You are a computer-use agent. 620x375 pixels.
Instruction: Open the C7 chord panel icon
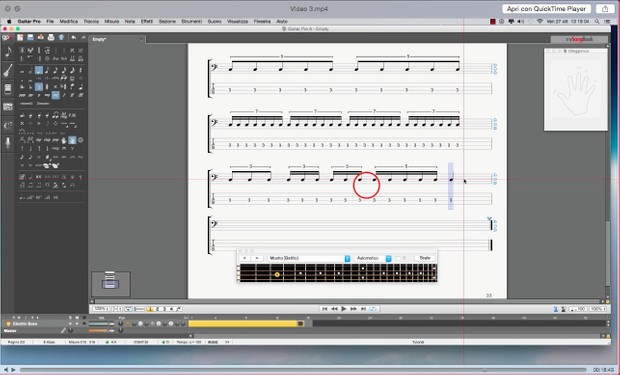(x=8, y=125)
